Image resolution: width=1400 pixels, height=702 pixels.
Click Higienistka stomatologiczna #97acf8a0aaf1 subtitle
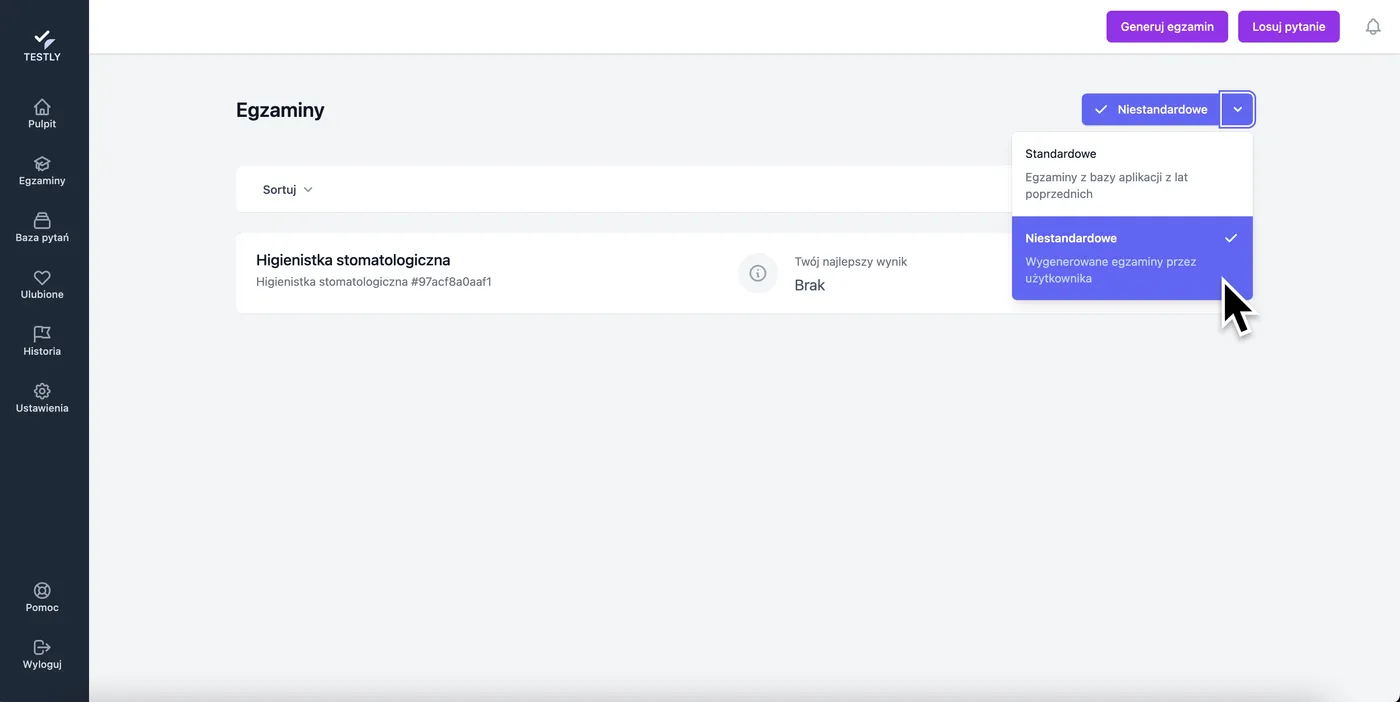pos(374,282)
